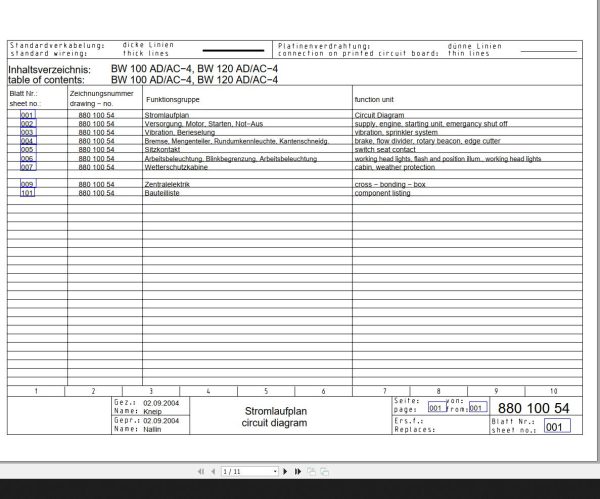This screenshot has height=499, width=600.
Task: Click the name 'Kneip'
Action: coord(152,412)
